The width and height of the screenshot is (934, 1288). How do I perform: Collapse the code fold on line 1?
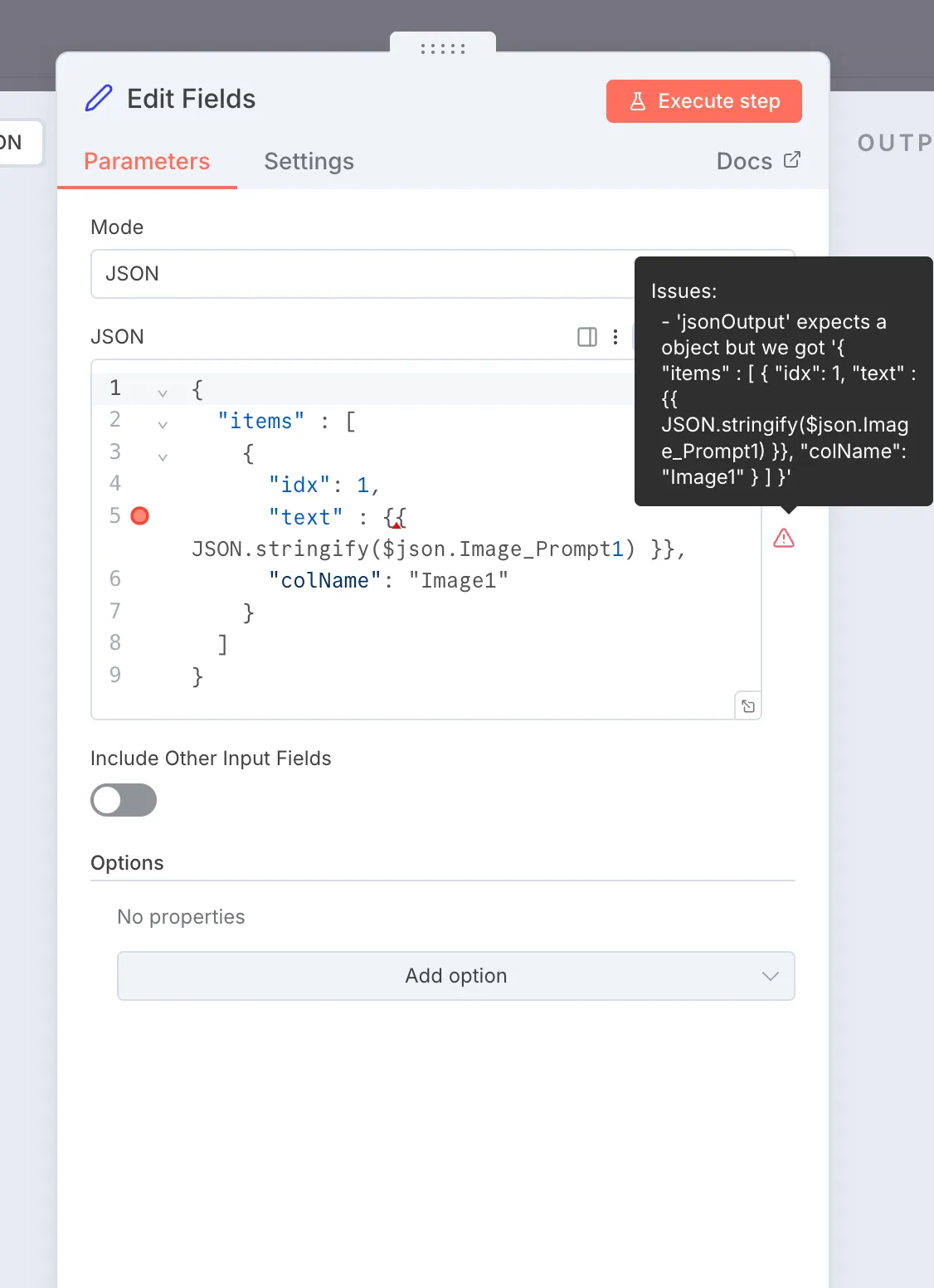[163, 393]
